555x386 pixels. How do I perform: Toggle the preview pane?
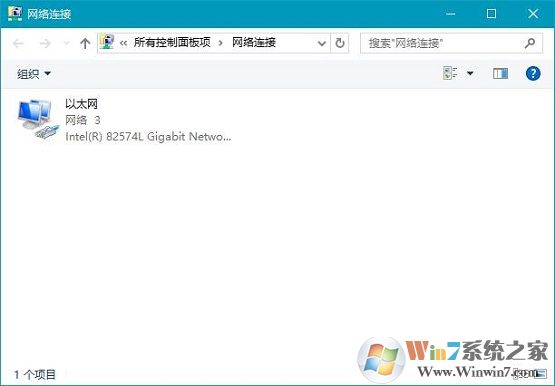(500, 73)
